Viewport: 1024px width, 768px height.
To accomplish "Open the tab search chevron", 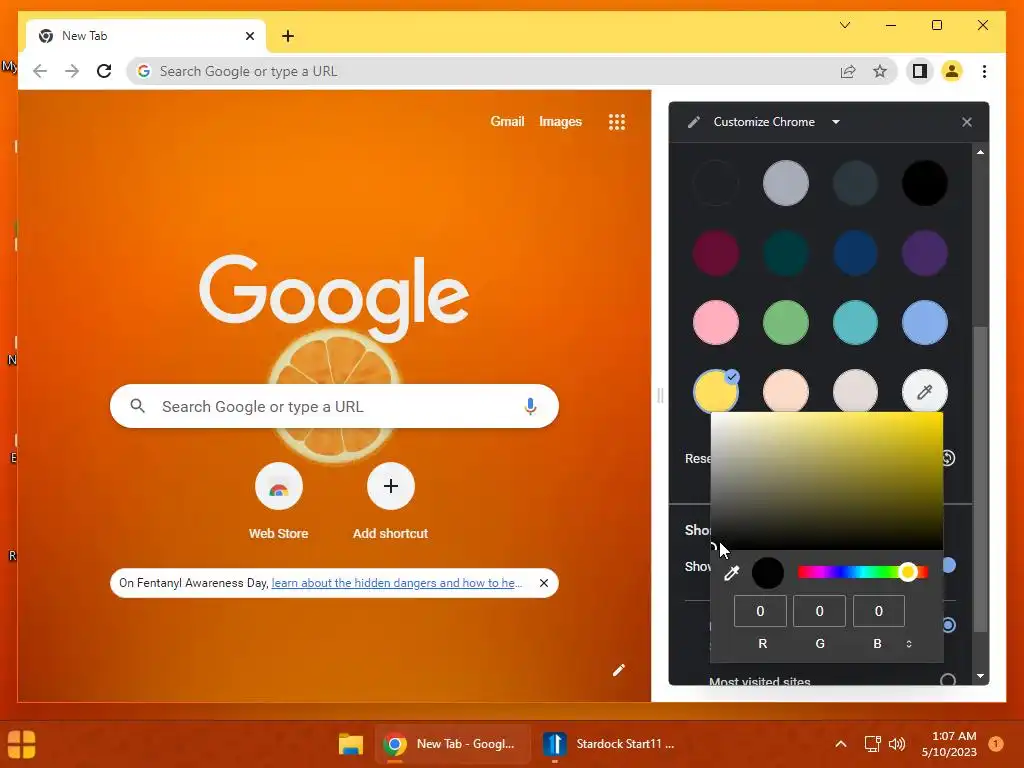I will coord(845,25).
